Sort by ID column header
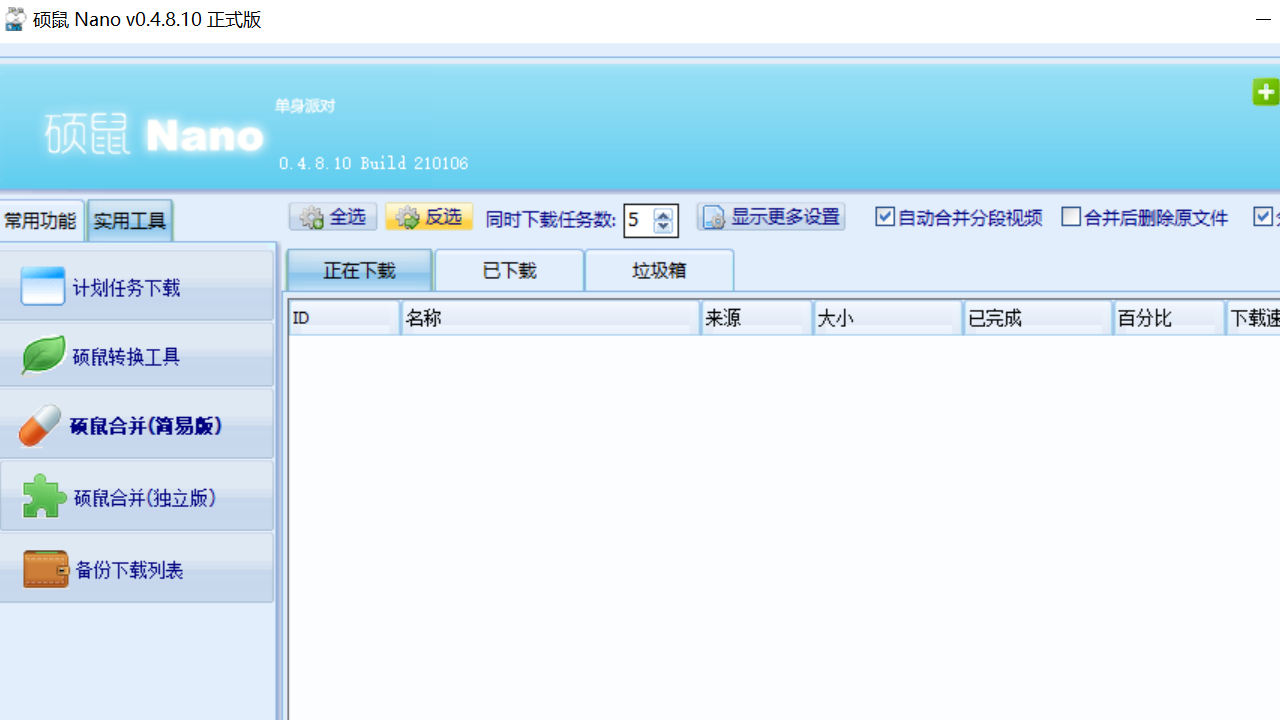Viewport: 1280px width, 720px height. click(344, 318)
